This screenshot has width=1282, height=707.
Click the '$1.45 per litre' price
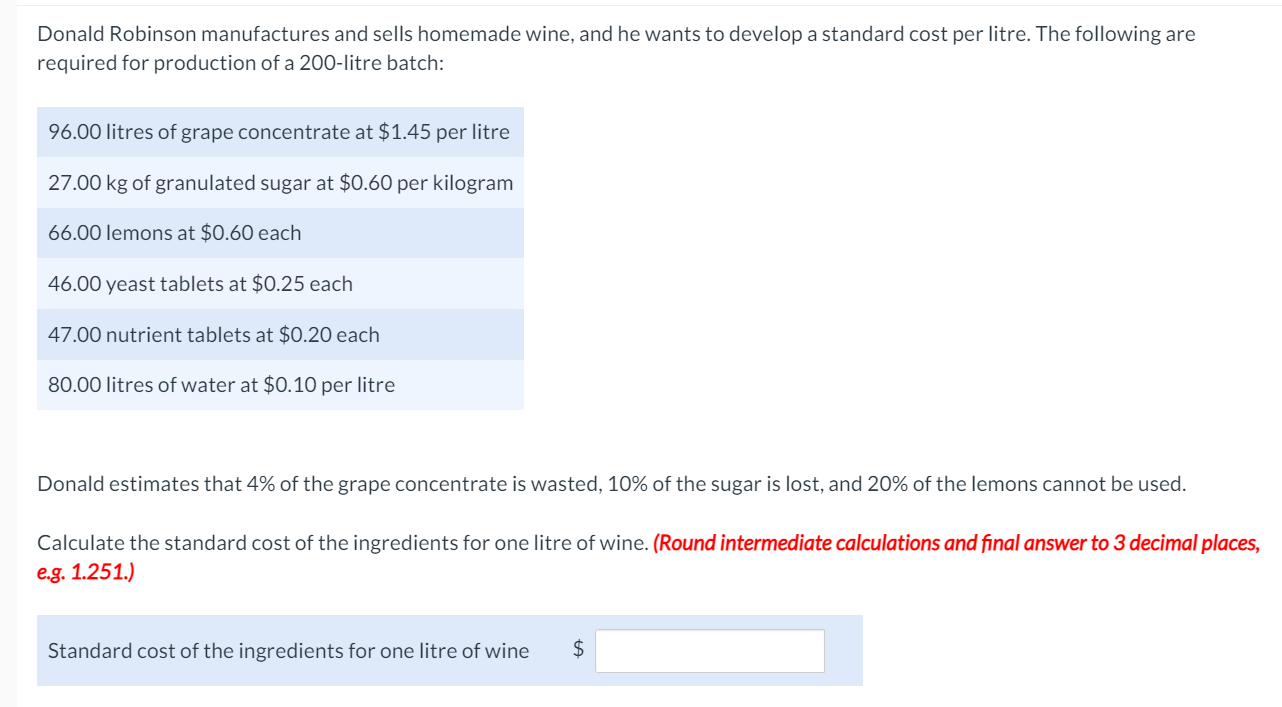444,132
